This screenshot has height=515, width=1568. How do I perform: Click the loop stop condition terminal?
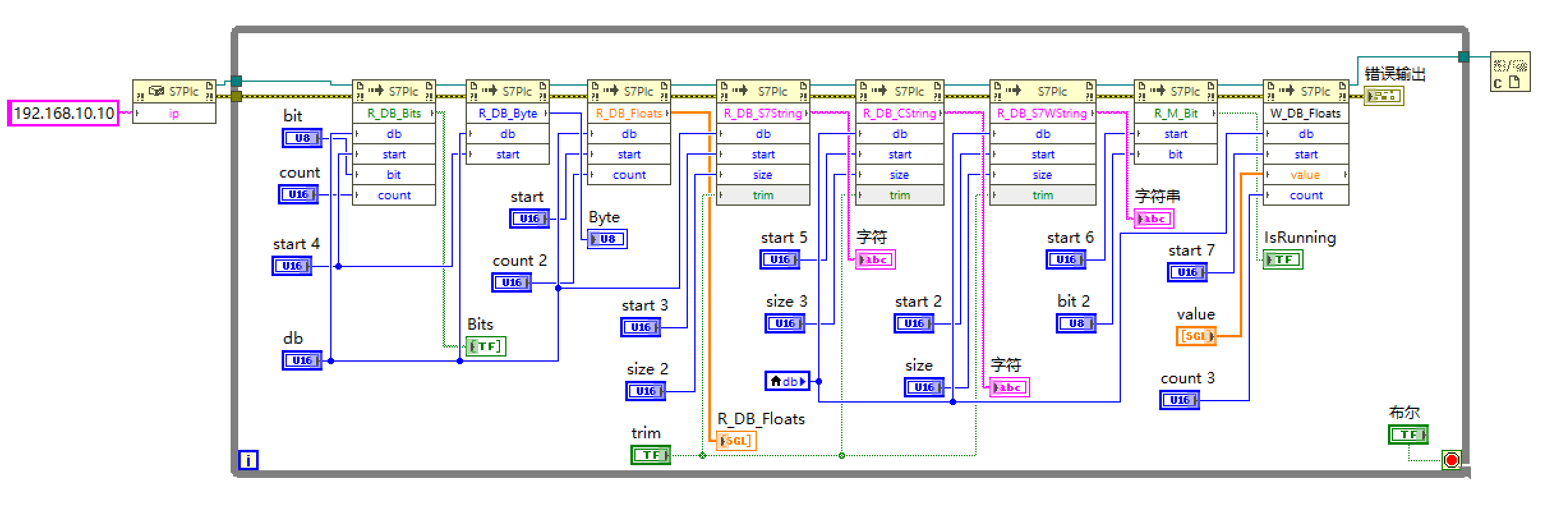coord(1451,459)
